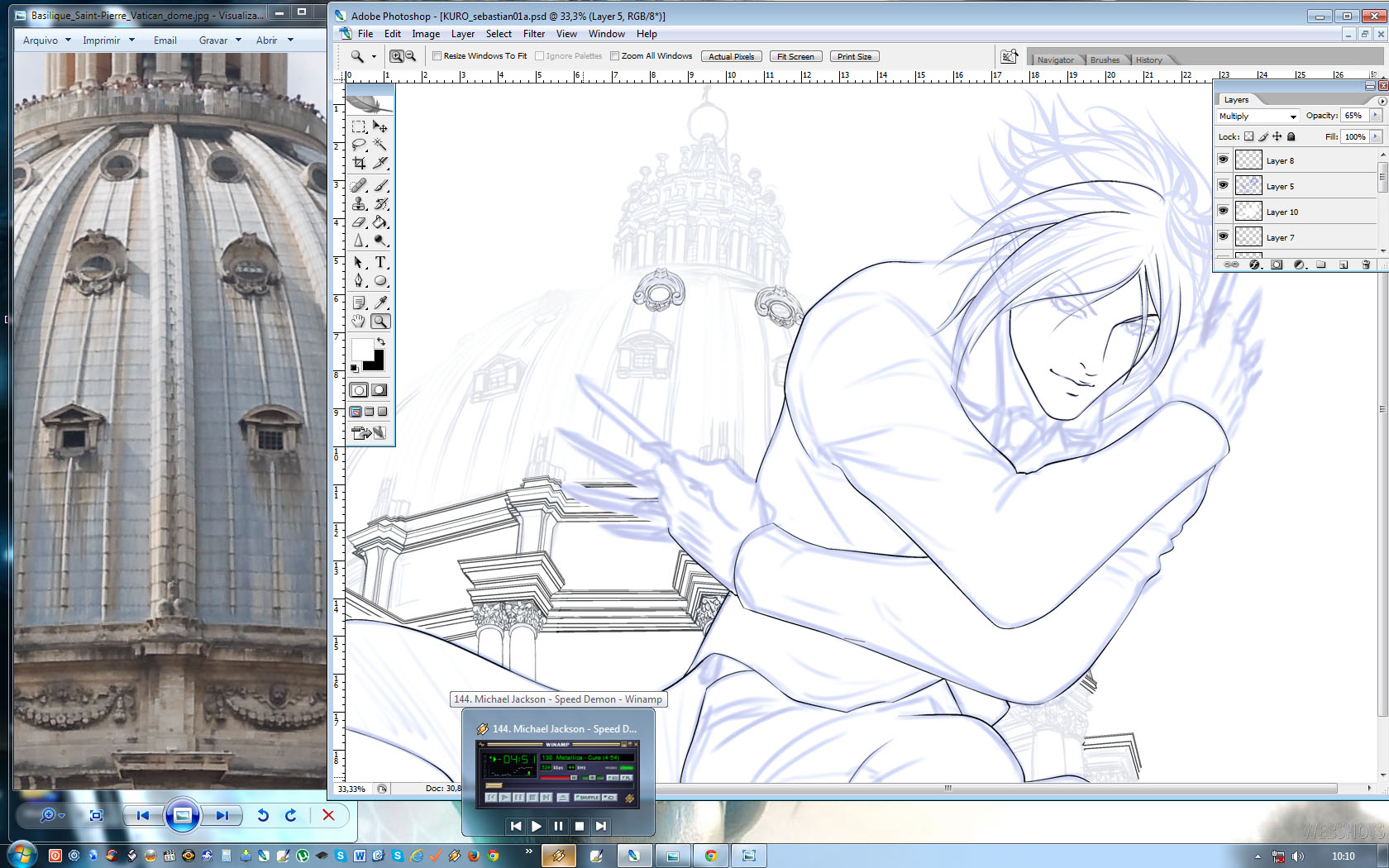
Task: Select the Clone Stamp tool
Action: [359, 203]
